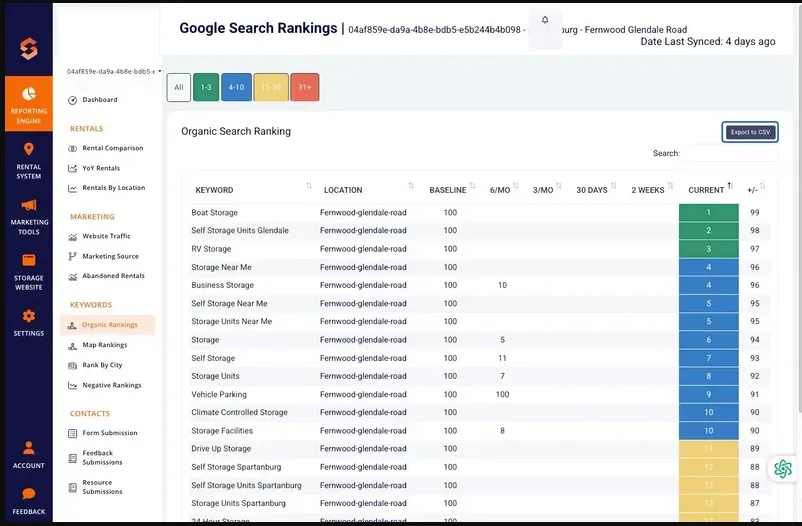Sort table by Baseline column
Screen dimensions: 802x526
coord(473,186)
